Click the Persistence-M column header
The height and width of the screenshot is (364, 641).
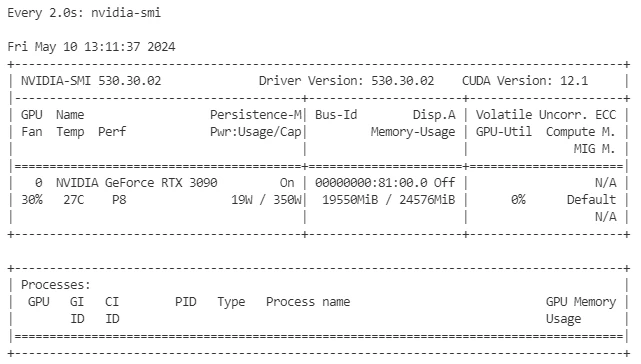coord(256,115)
